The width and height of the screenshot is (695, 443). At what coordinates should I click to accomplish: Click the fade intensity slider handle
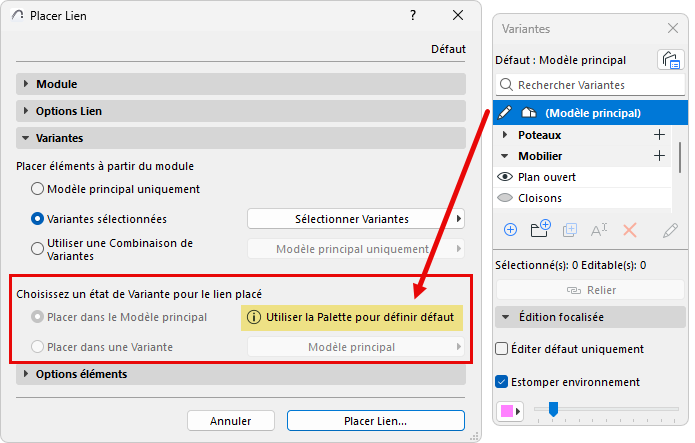(553, 409)
